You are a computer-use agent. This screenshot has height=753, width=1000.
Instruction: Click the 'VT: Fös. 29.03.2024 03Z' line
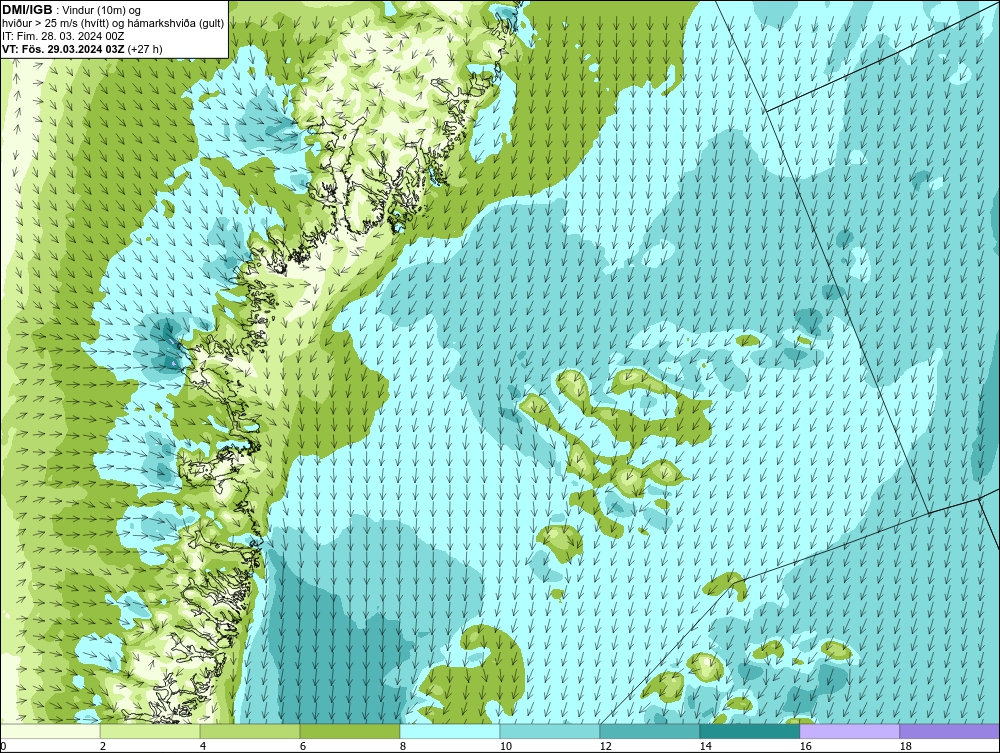[64, 49]
